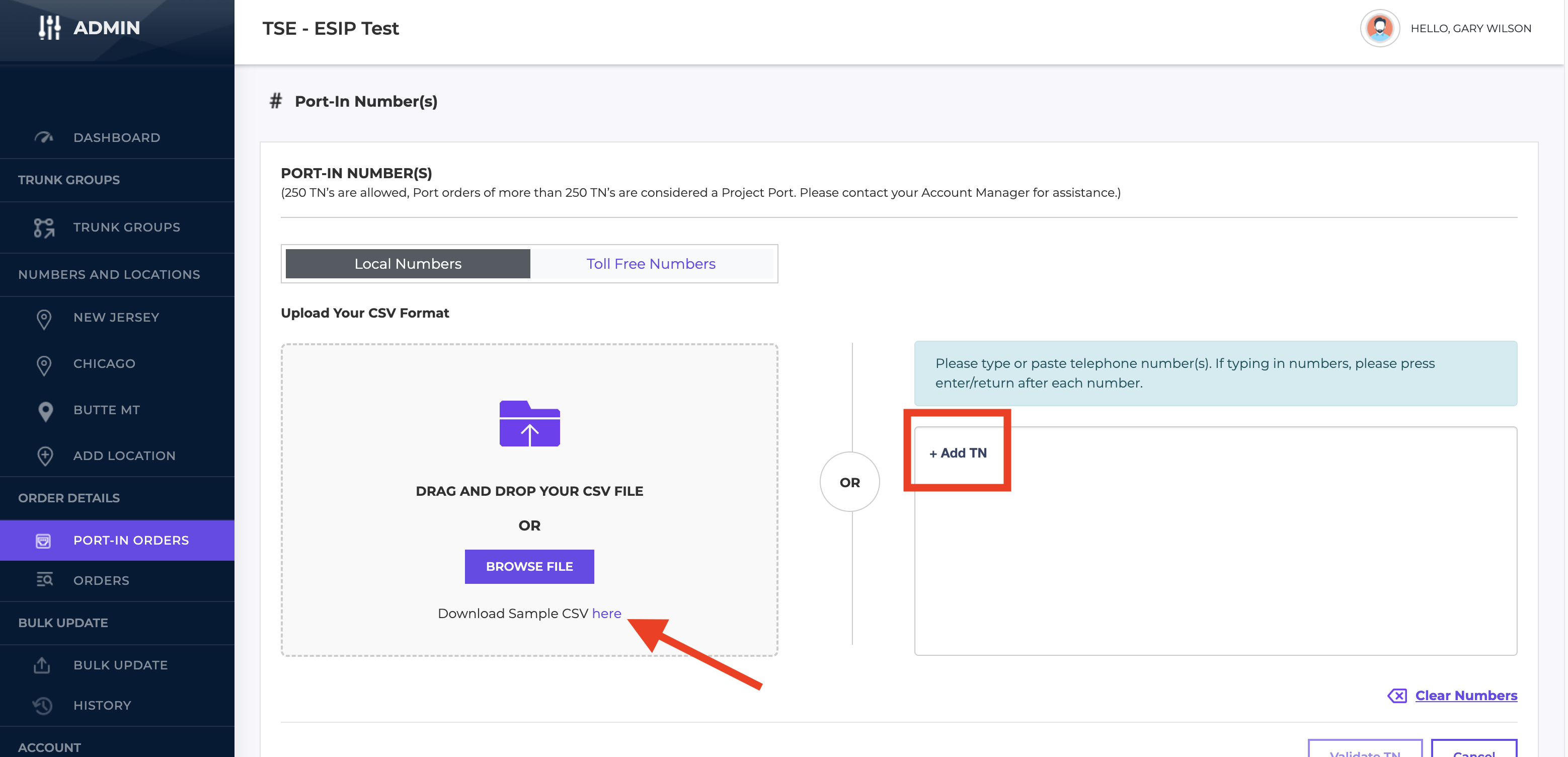Click the Add Location plus pin icon
This screenshot has height=757, width=1568.
tap(45, 456)
